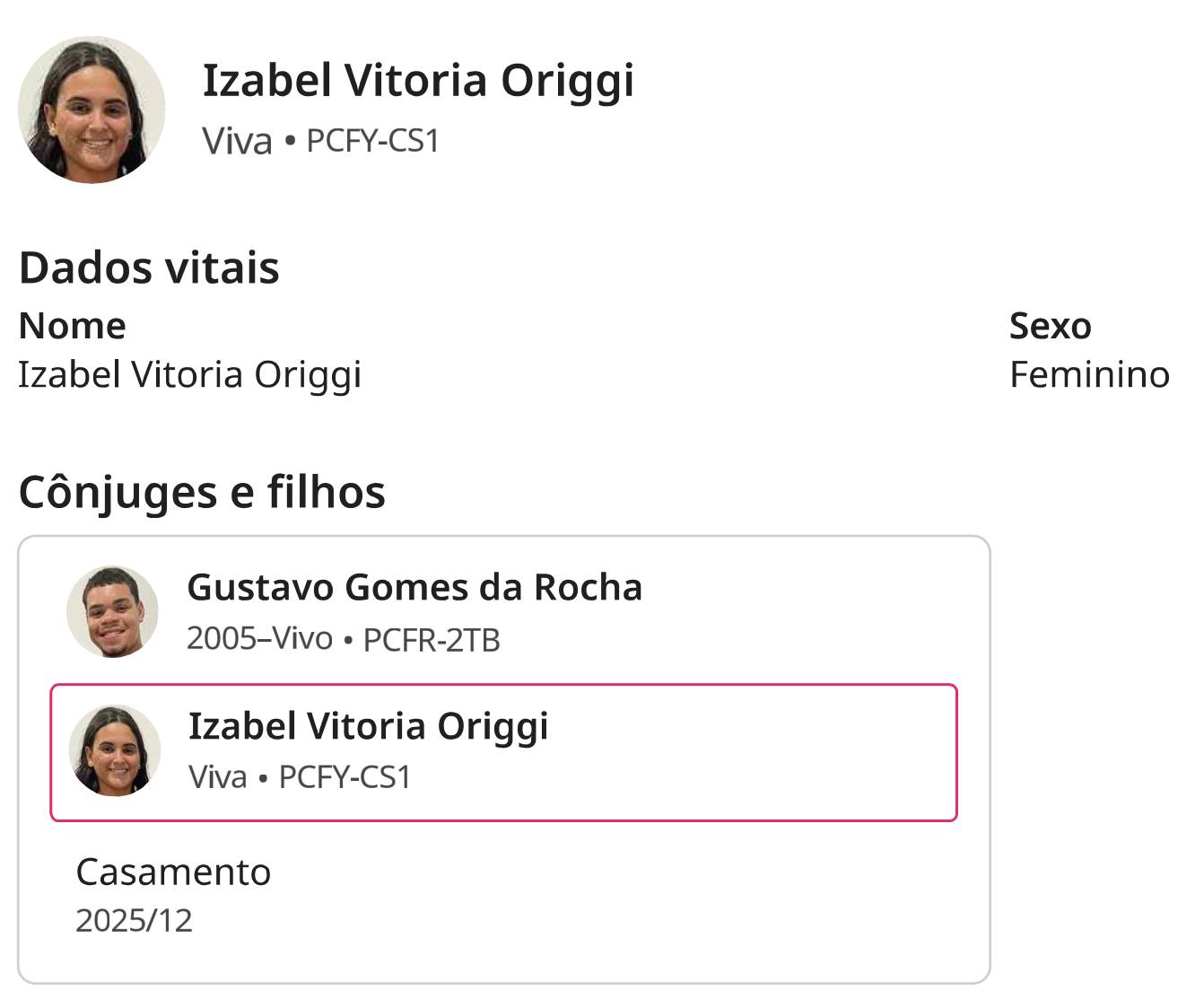Viewport: 1204px width, 999px height.
Task: Open the name value under Nome
Action: (x=189, y=374)
